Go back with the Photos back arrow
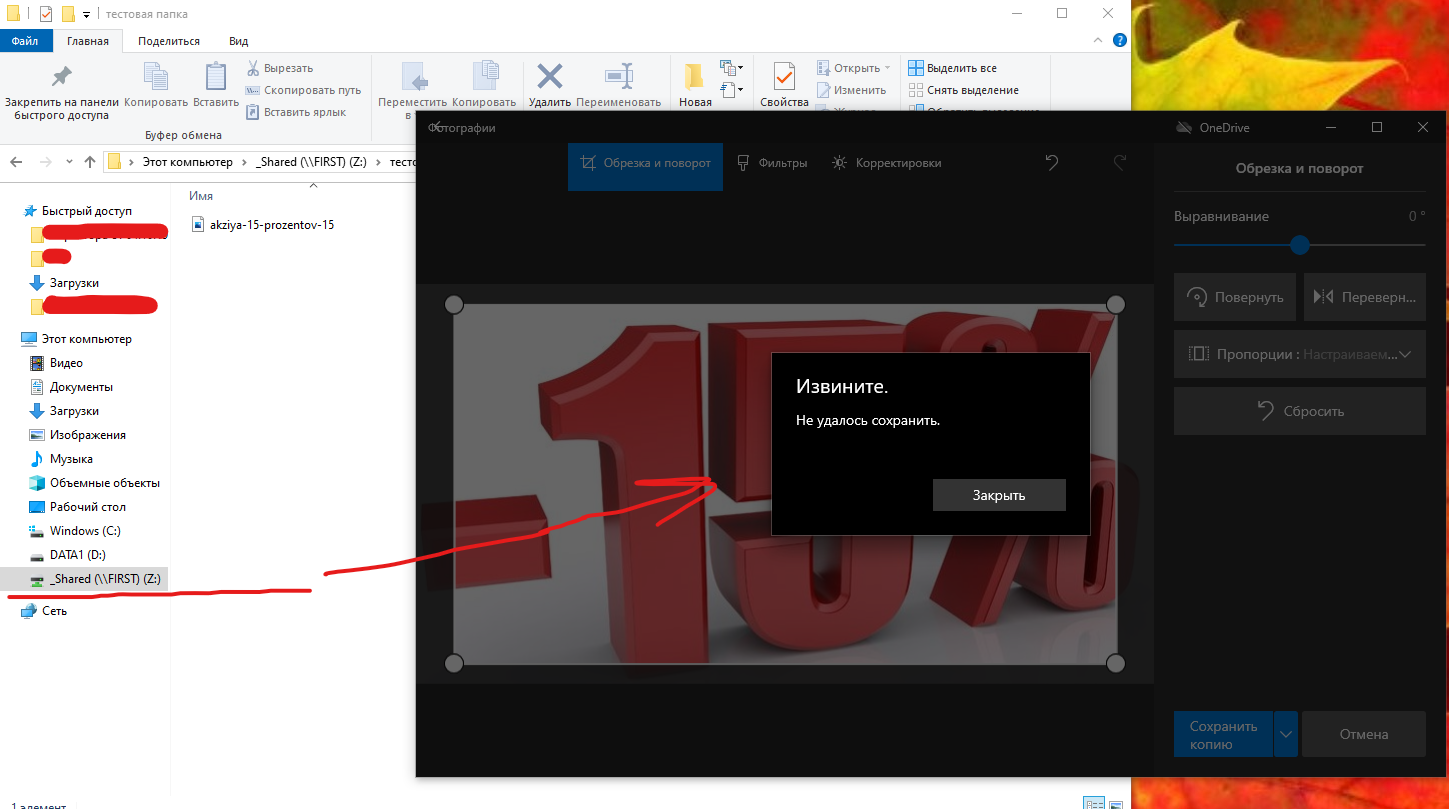 coord(435,127)
